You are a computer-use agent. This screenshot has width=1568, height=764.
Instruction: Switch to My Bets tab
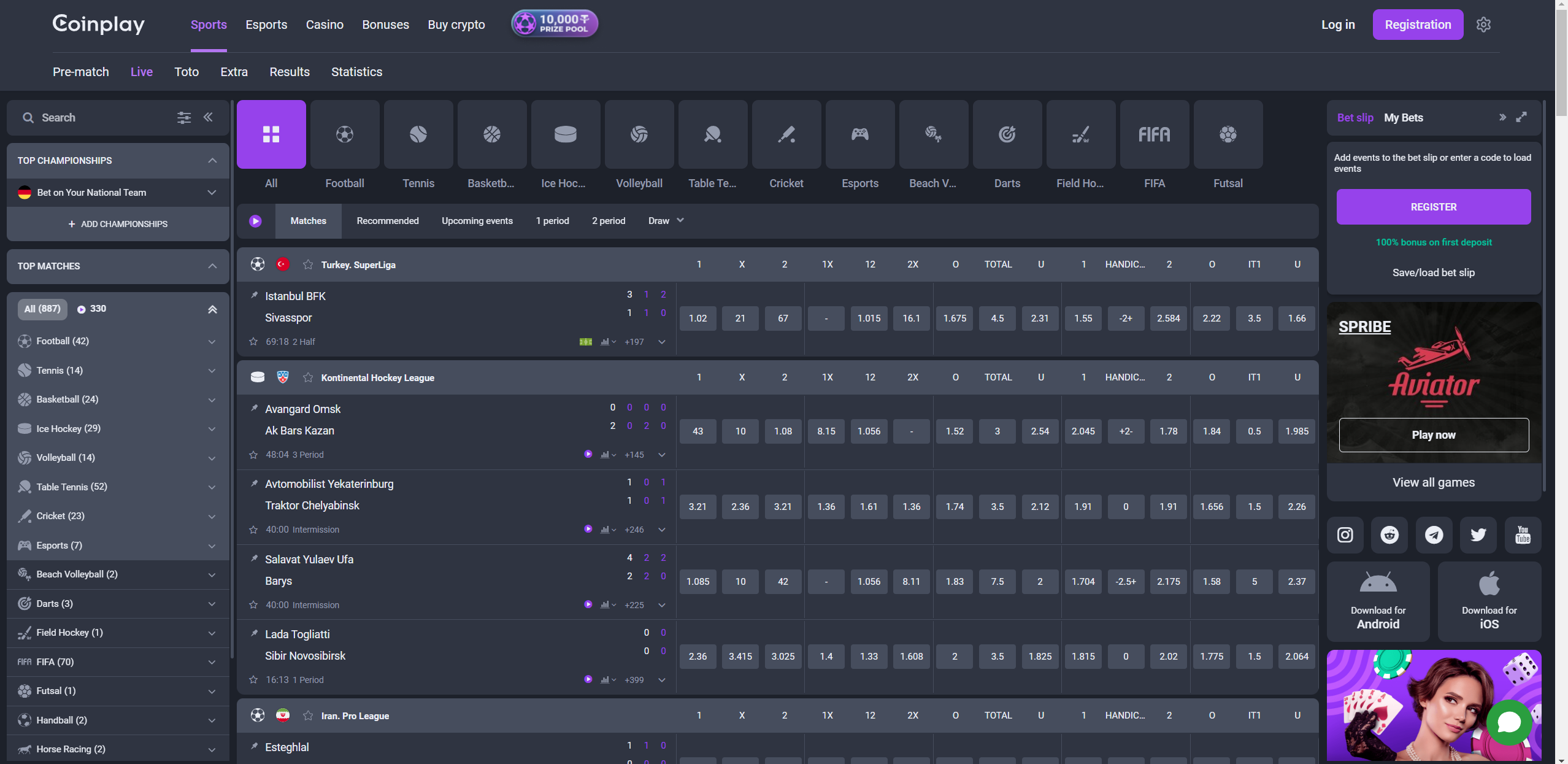[1404, 118]
